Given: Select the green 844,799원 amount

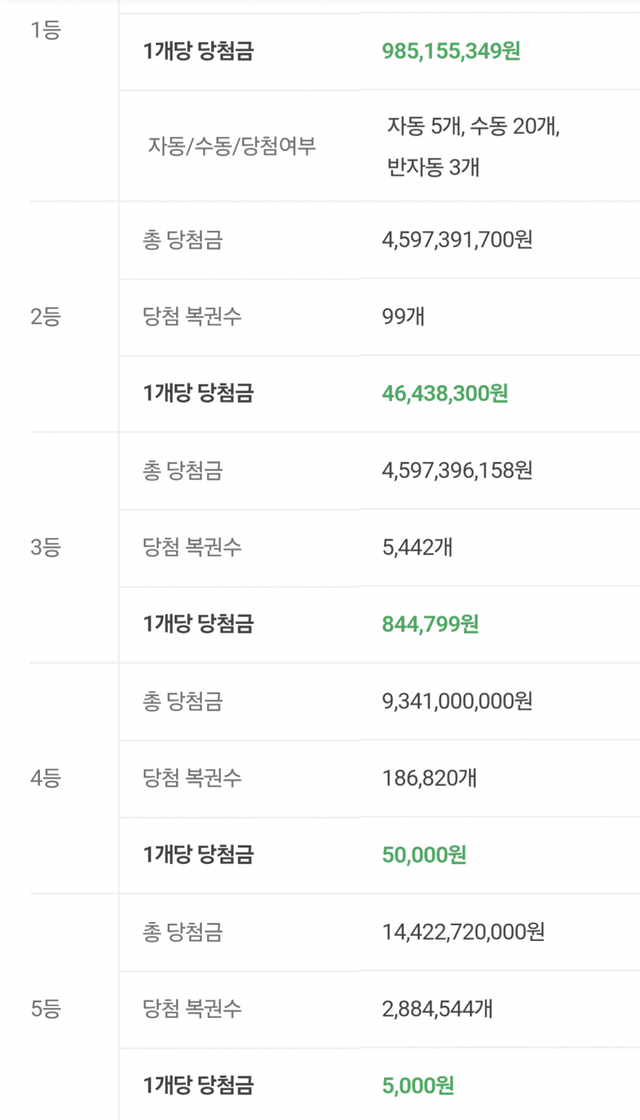Looking at the screenshot, I should (430, 624).
